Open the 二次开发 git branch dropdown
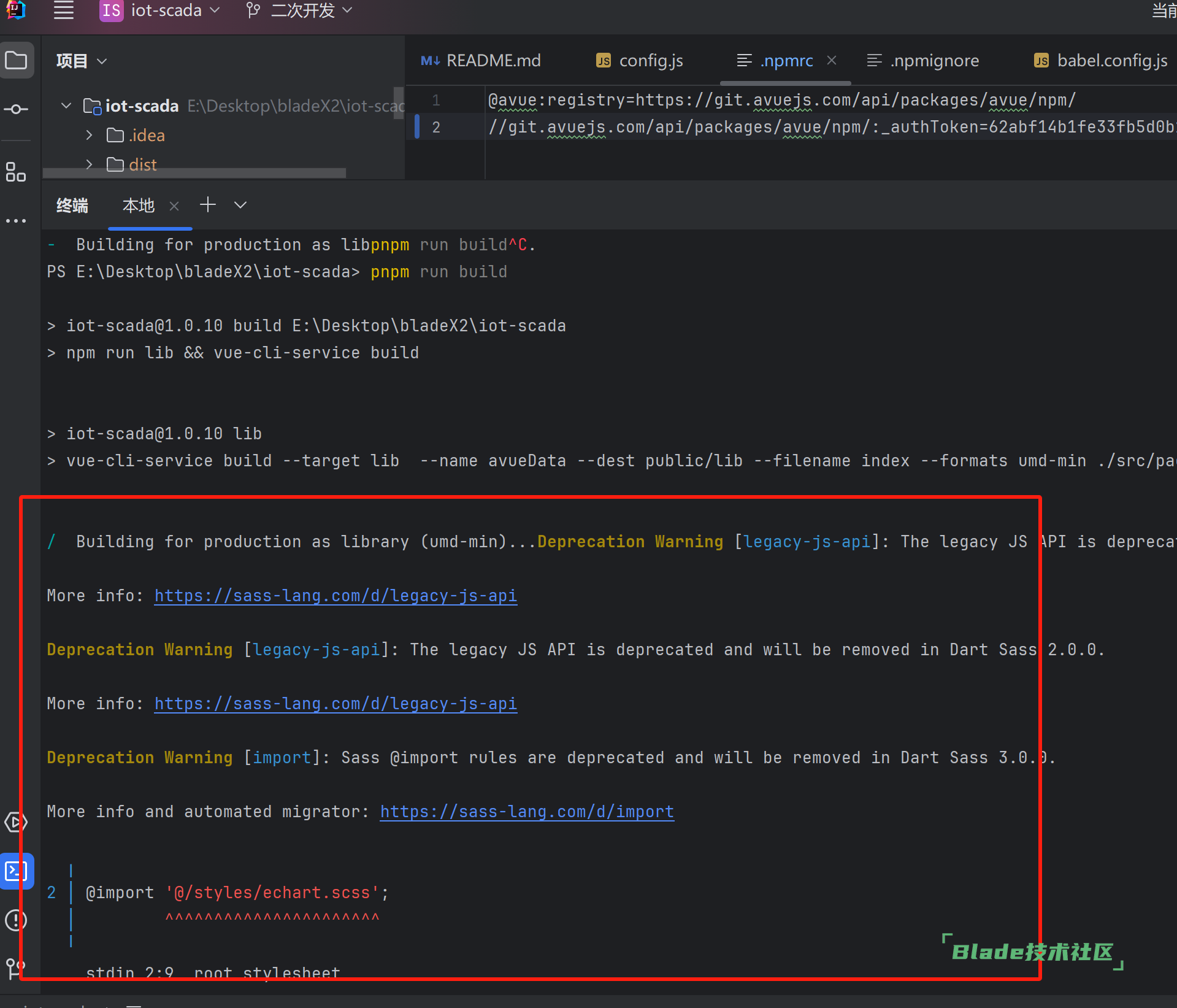This screenshot has height=1008, width=1177. pos(299,10)
